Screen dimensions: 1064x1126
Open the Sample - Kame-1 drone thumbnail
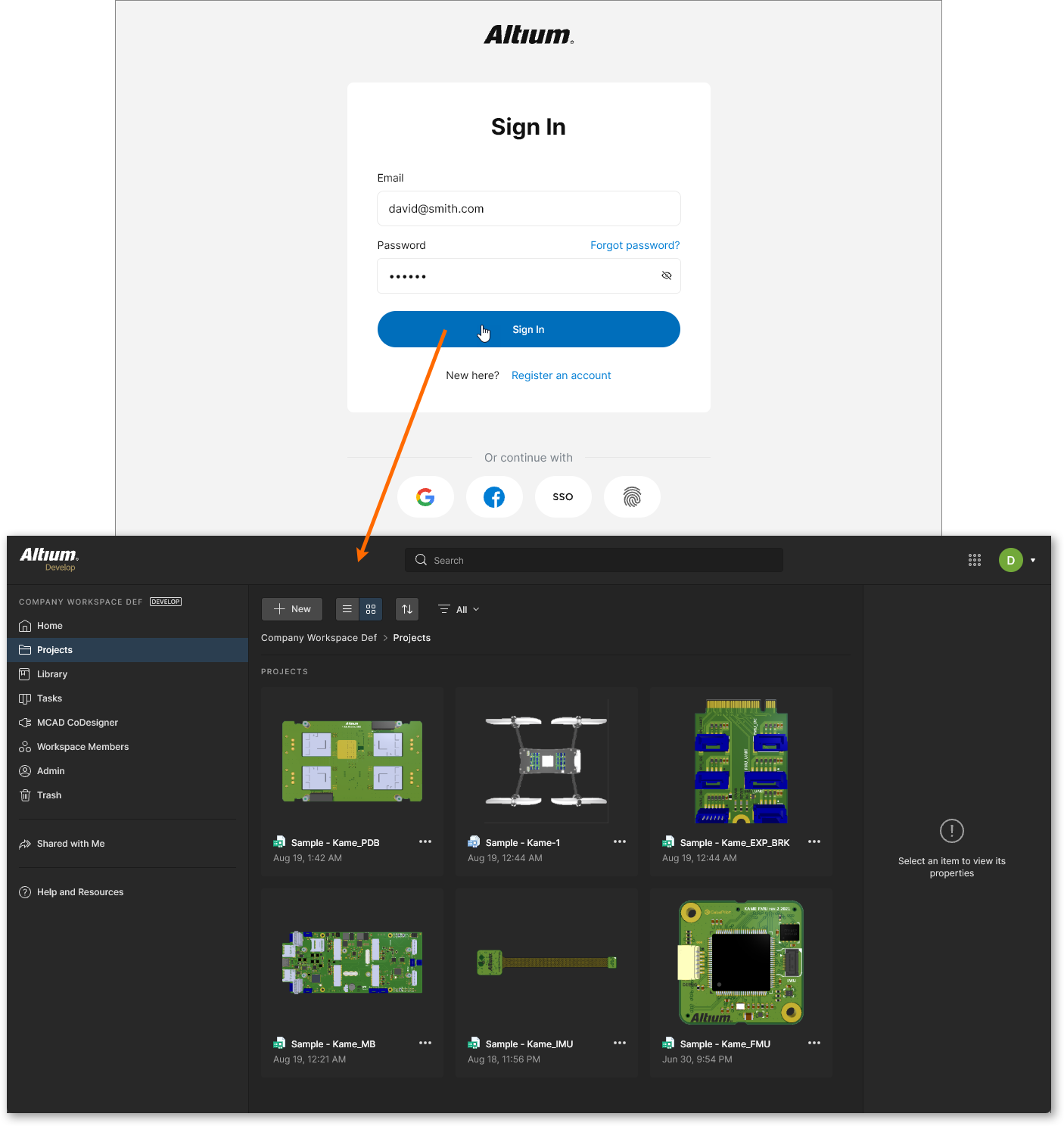(x=546, y=761)
